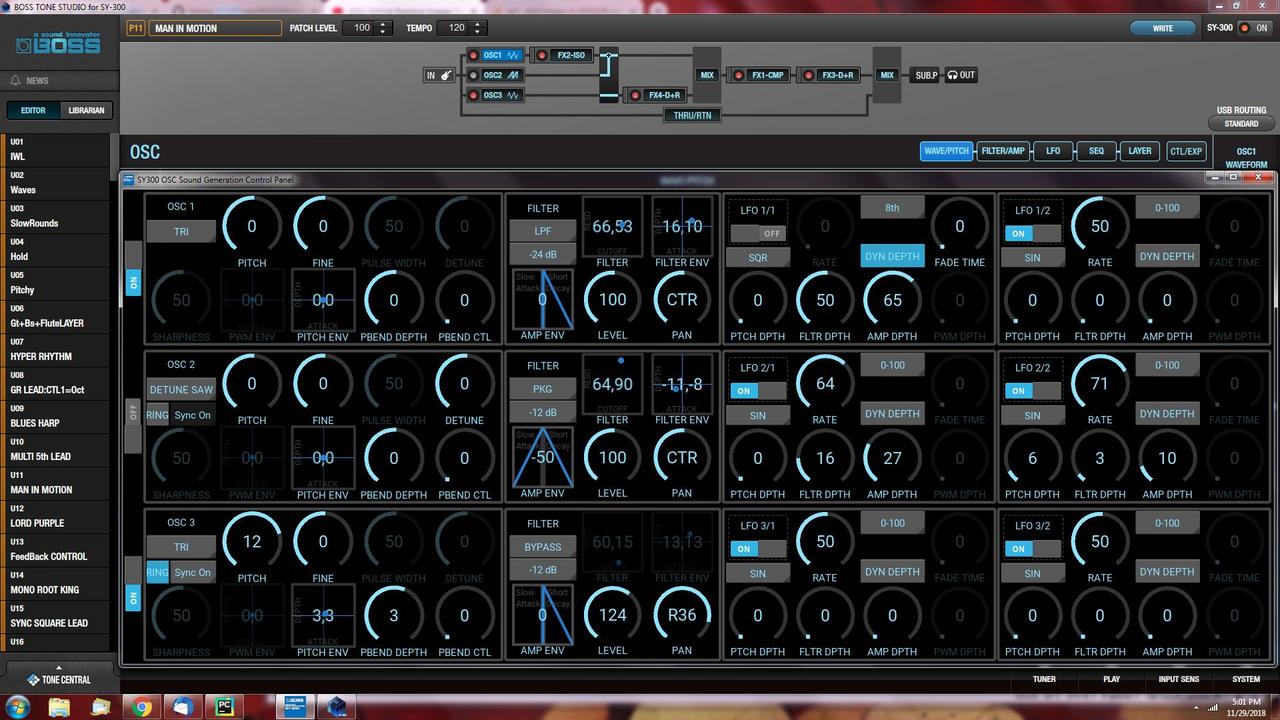Open OSC 3 BYPASS filter type selector
The height and width of the screenshot is (720, 1280).
[543, 547]
